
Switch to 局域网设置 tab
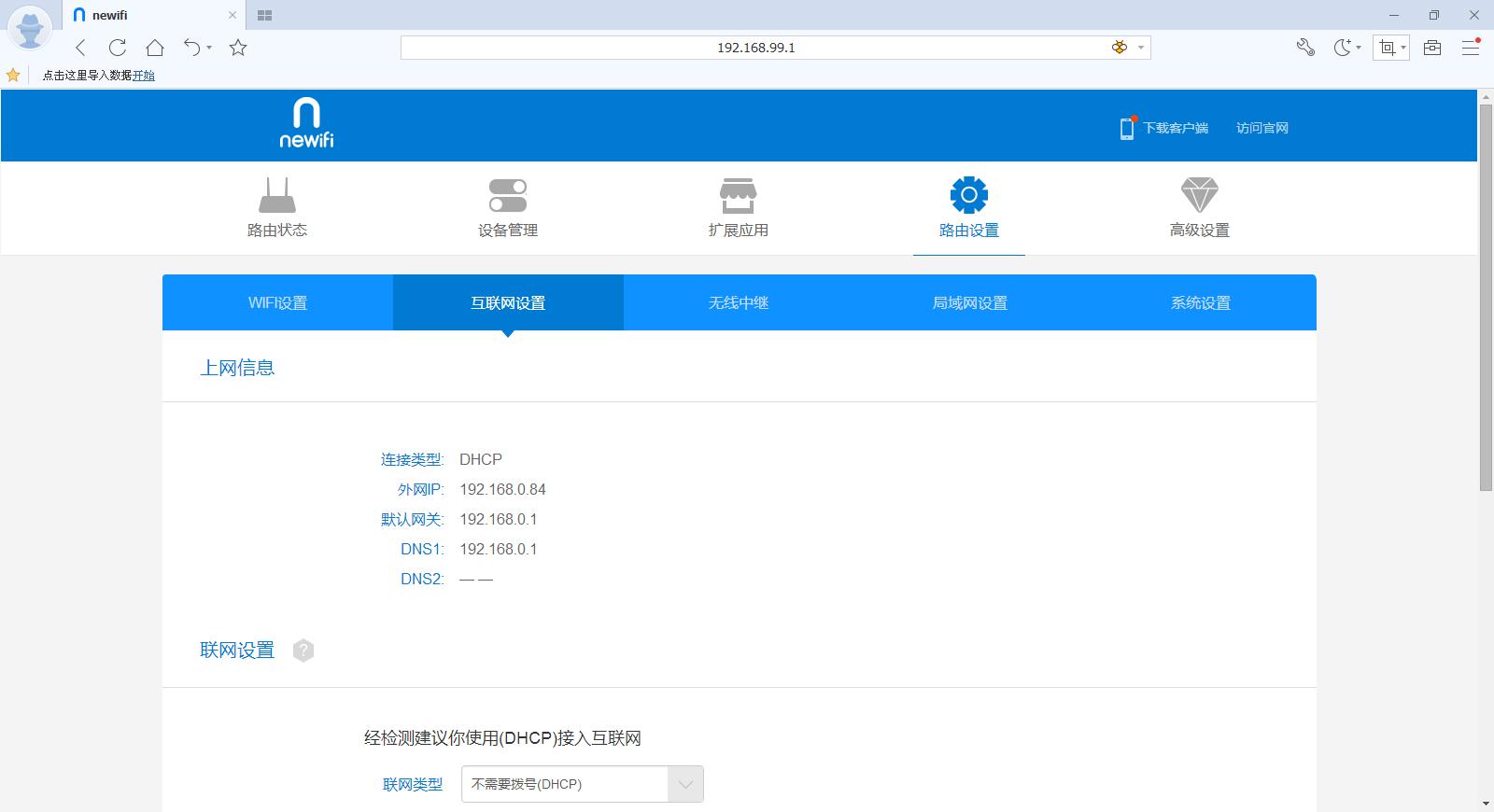pyautogui.click(x=969, y=302)
